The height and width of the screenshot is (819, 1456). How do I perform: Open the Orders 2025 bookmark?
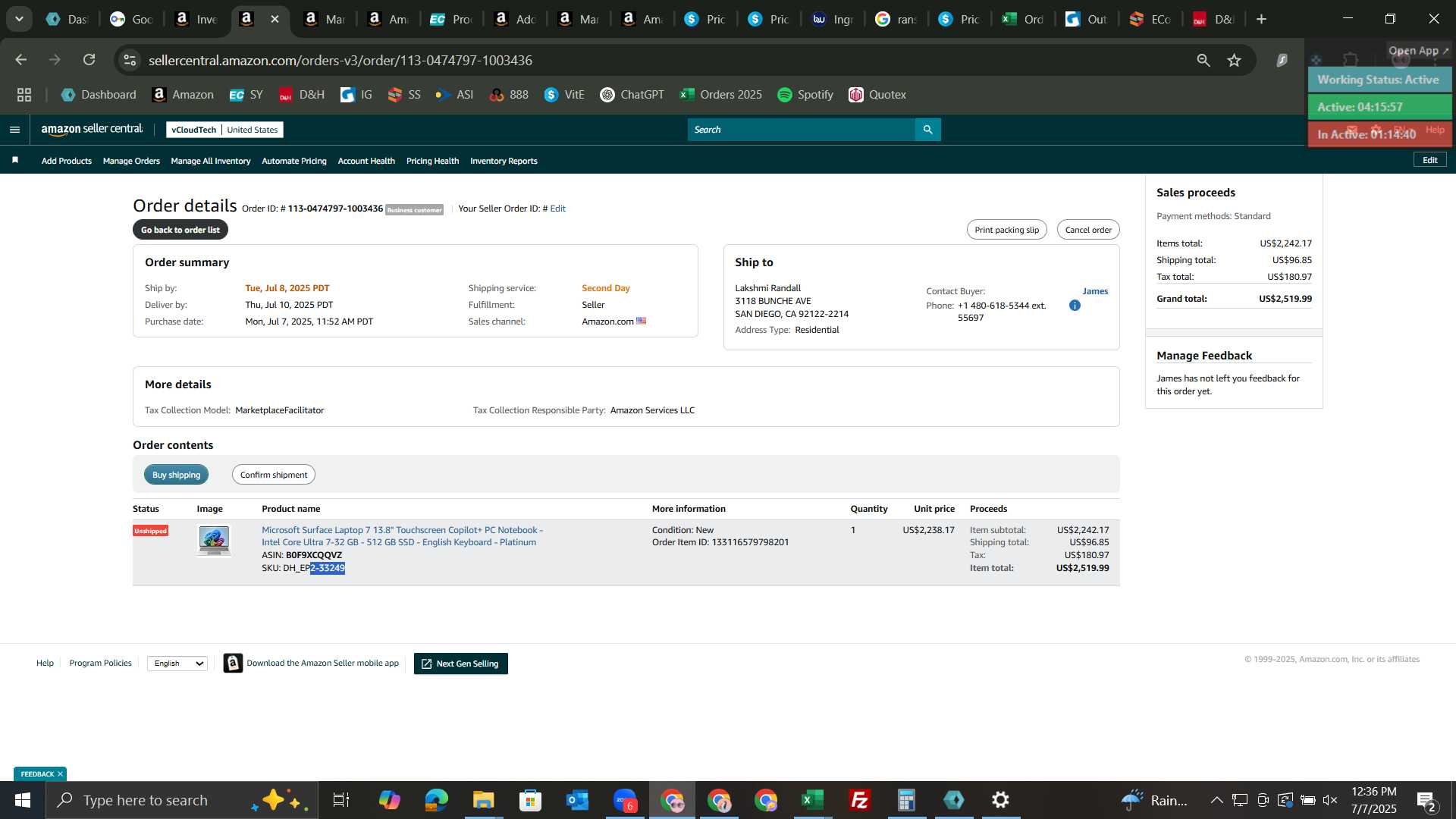(x=720, y=95)
